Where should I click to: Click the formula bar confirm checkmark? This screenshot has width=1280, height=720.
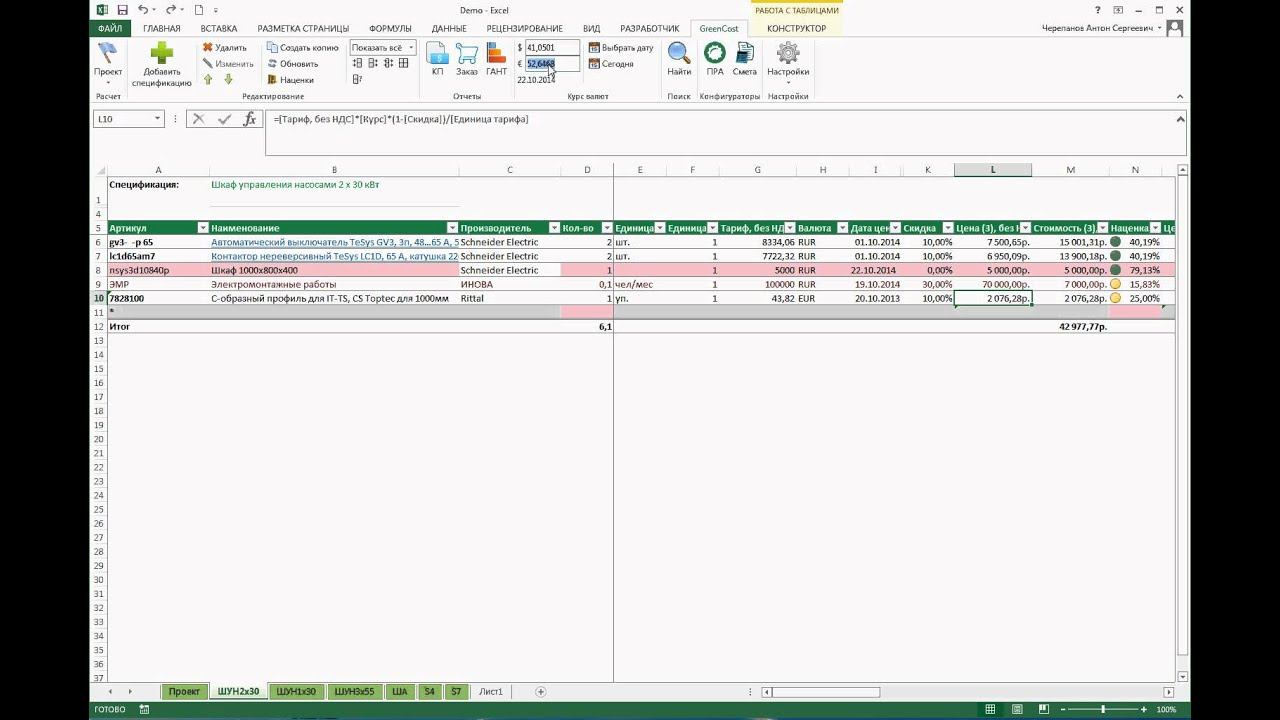coord(224,119)
